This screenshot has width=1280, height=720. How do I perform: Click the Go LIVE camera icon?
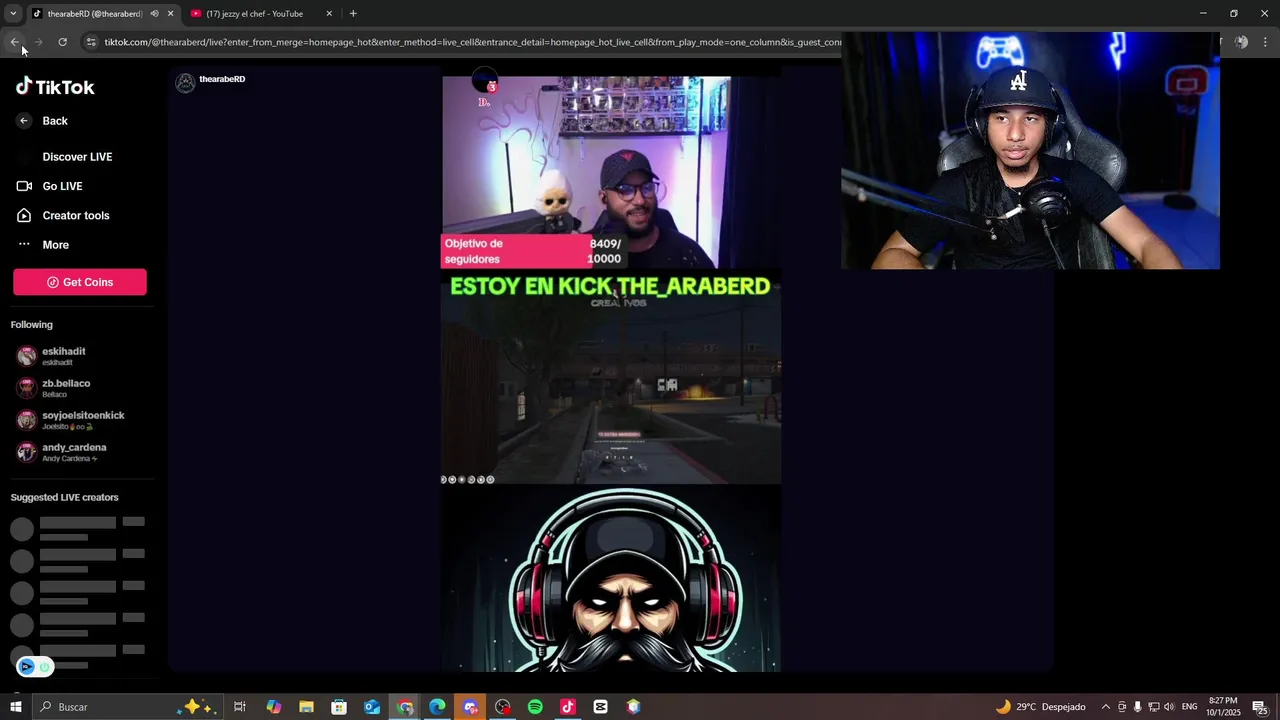pos(24,186)
